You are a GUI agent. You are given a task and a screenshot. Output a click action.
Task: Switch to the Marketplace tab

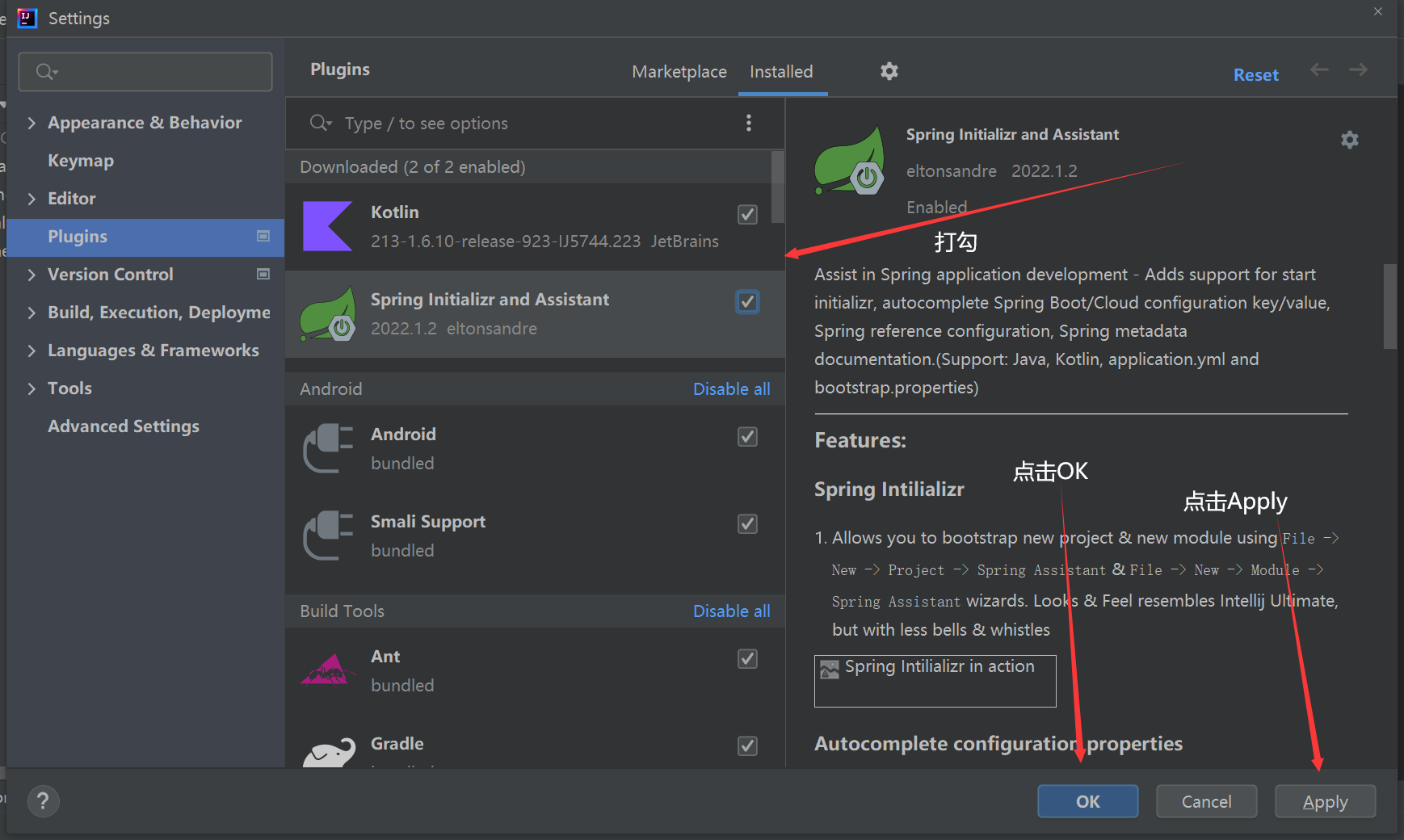pyautogui.click(x=679, y=72)
